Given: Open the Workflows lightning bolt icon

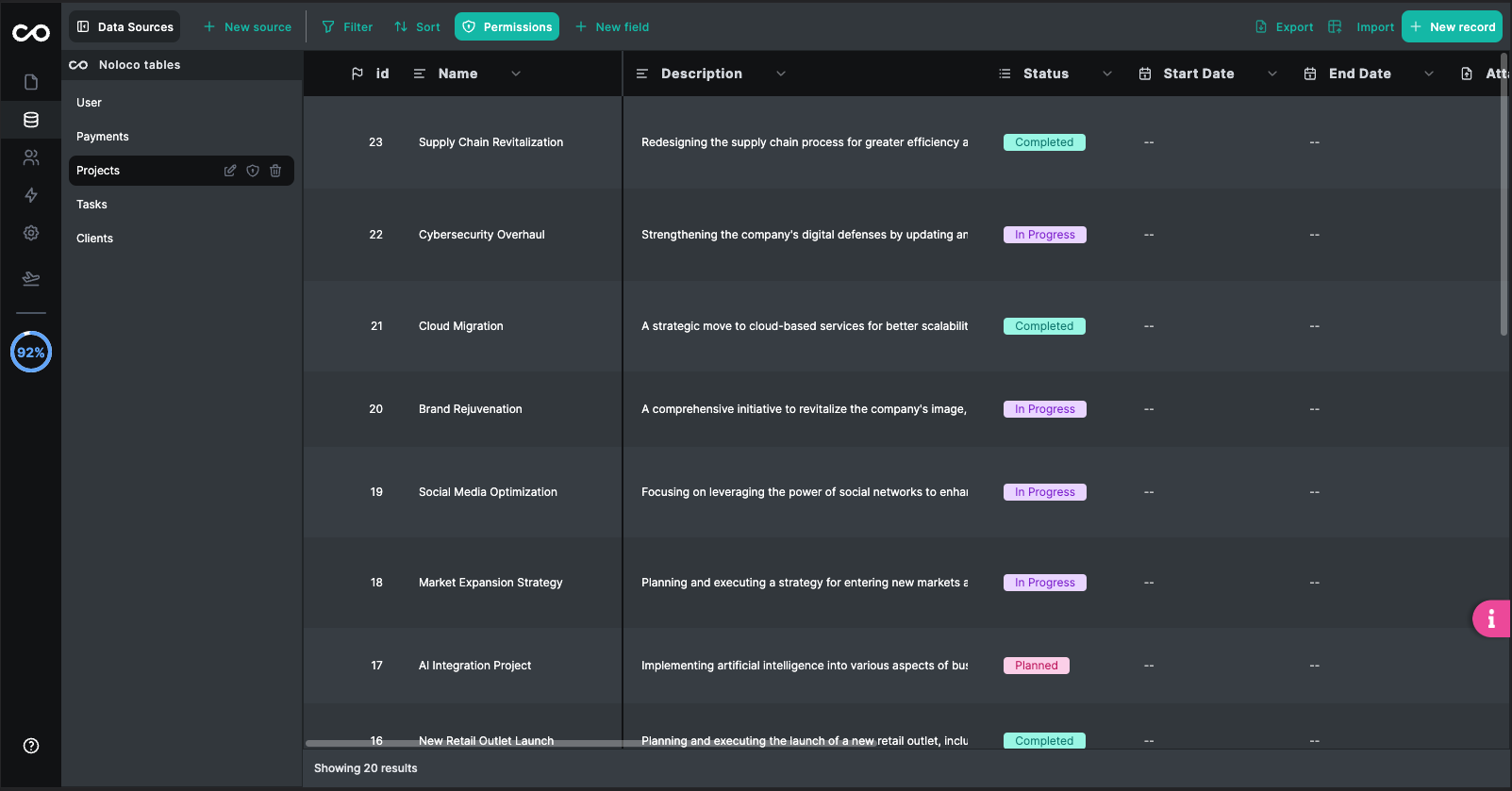Looking at the screenshot, I should 31,195.
